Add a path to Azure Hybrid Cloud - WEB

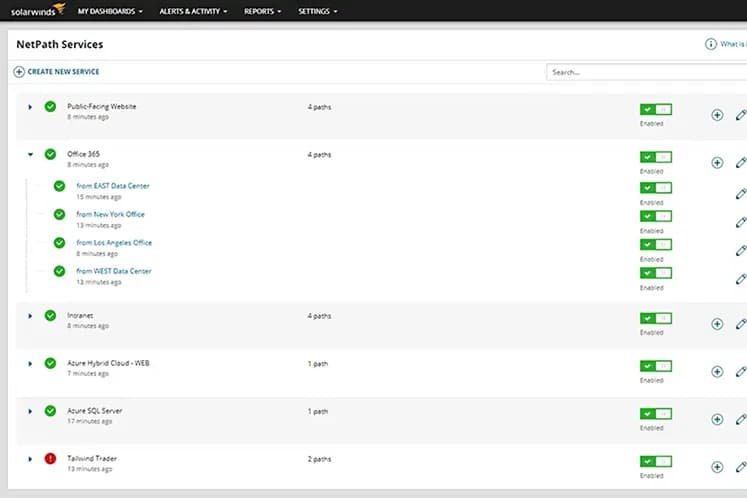coord(717,372)
